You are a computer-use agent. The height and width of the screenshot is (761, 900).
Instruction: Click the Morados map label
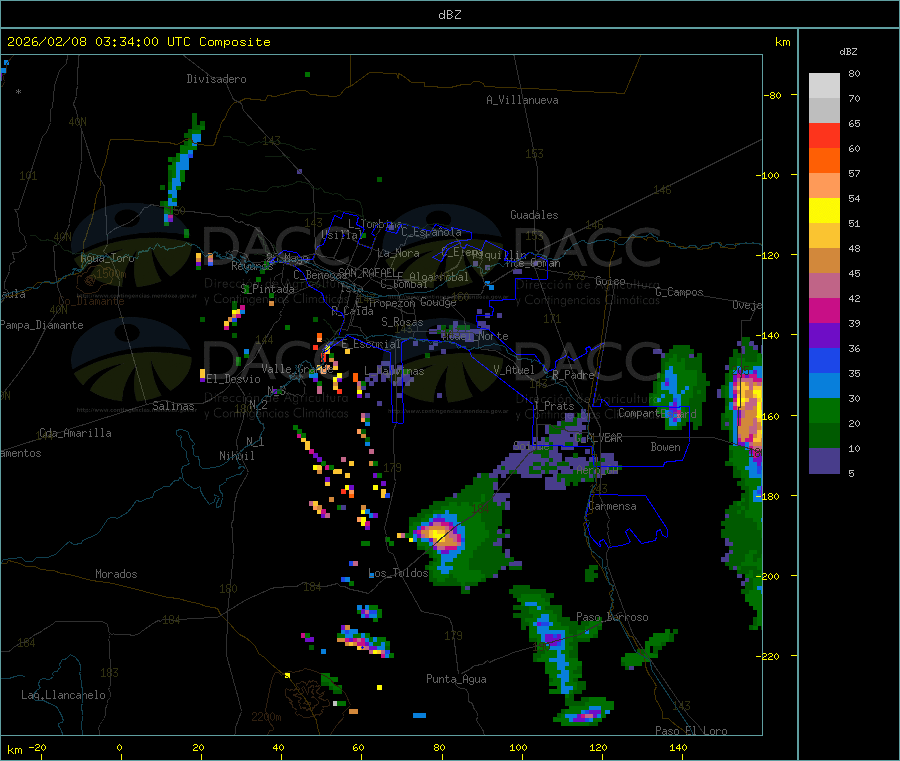(x=116, y=574)
